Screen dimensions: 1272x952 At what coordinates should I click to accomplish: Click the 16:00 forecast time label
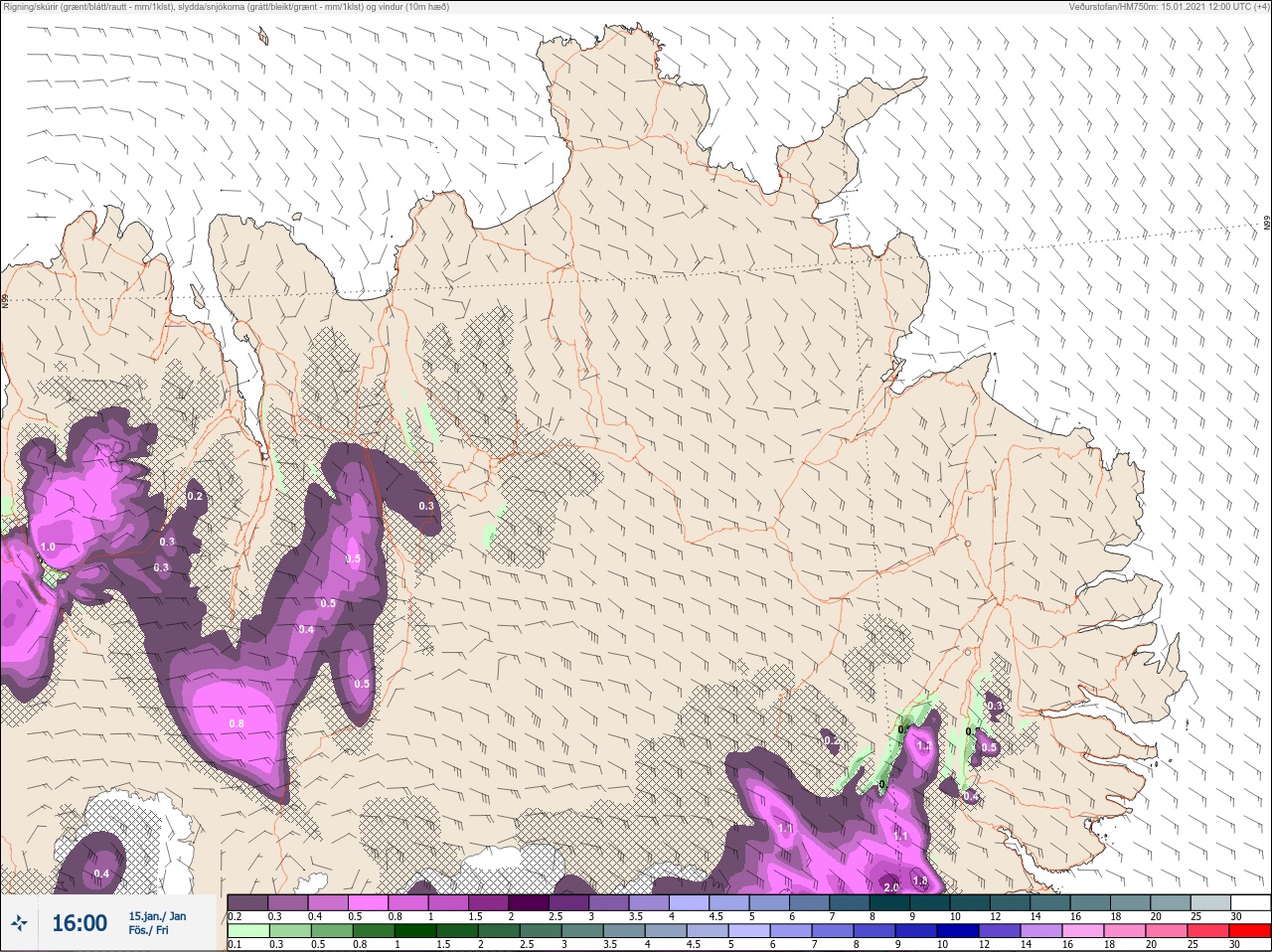coord(79,923)
